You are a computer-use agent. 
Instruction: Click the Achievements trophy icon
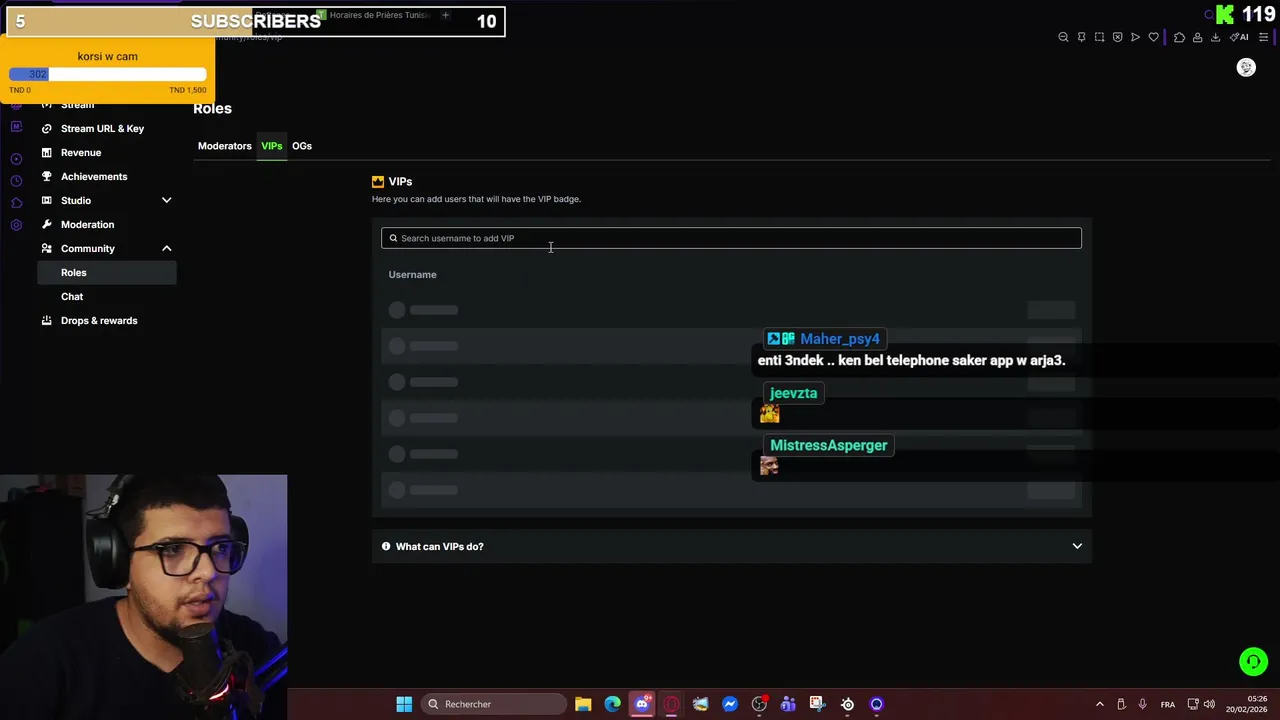tap(47, 177)
